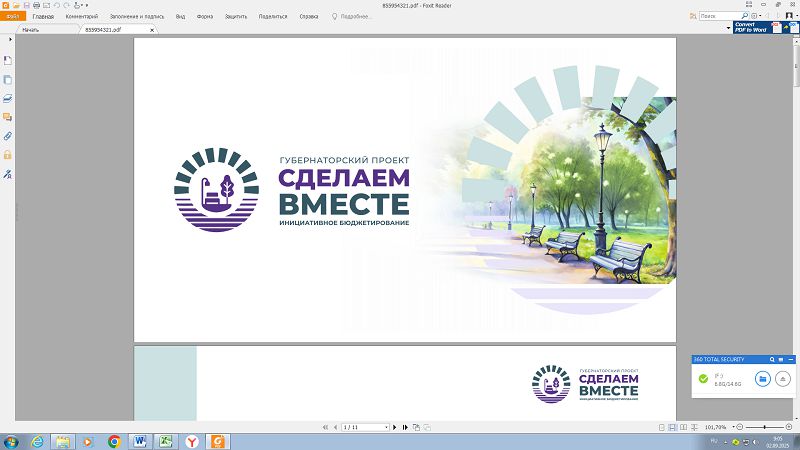
Task: Open the Комментарий ribbon tab
Action: click(82, 17)
